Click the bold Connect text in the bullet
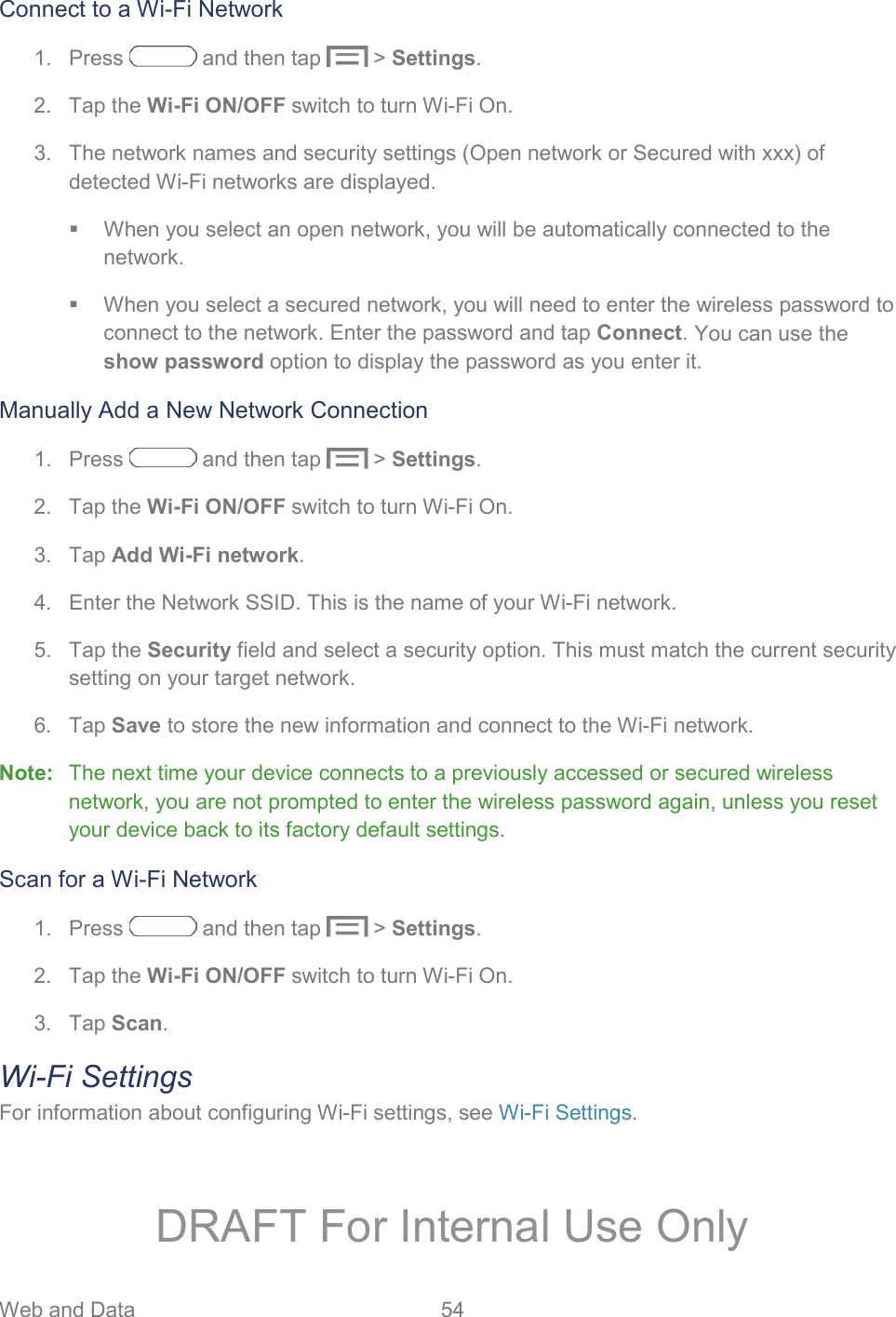 tap(639, 333)
